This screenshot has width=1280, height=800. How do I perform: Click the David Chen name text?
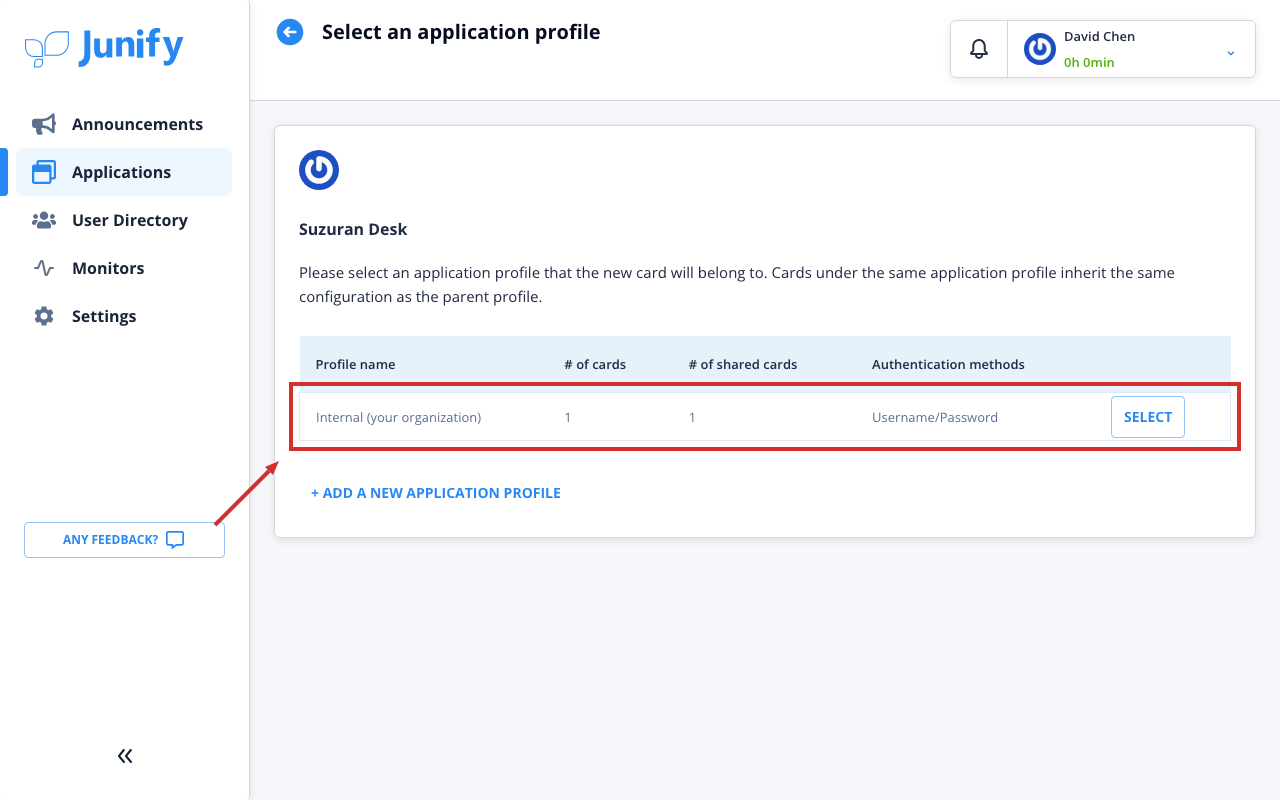coord(1099,36)
